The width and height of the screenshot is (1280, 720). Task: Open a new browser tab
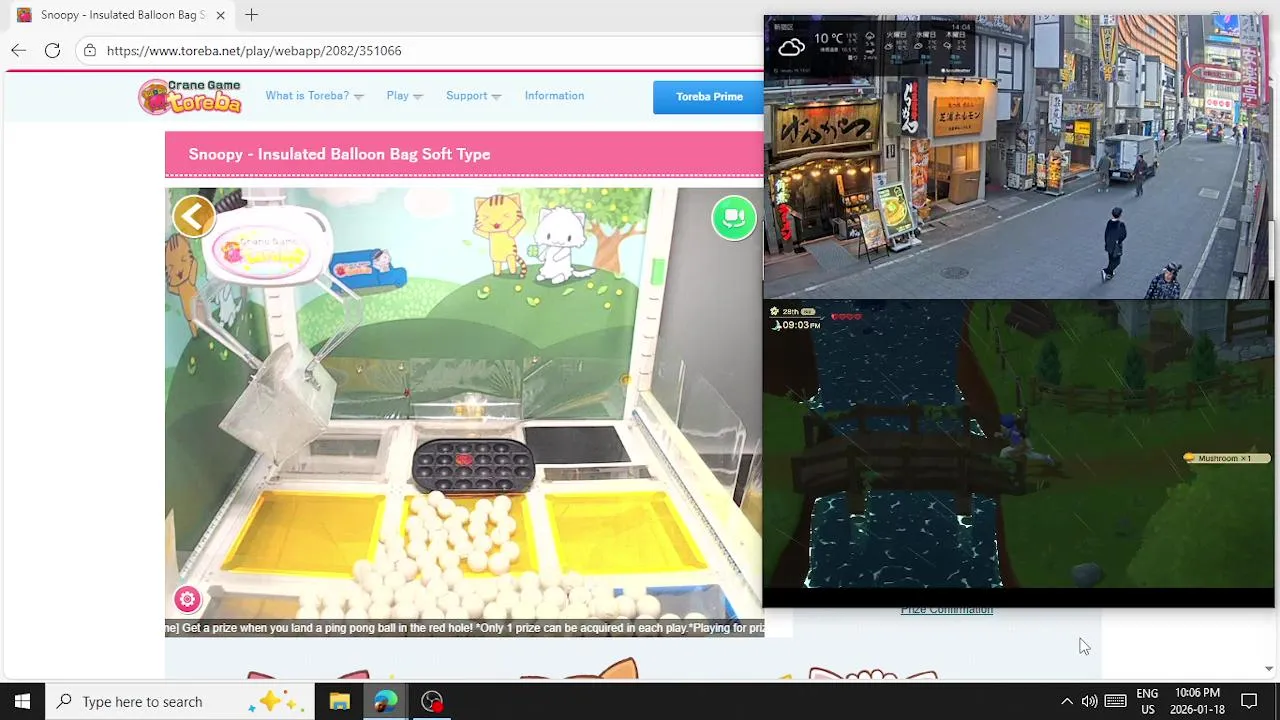(251, 15)
